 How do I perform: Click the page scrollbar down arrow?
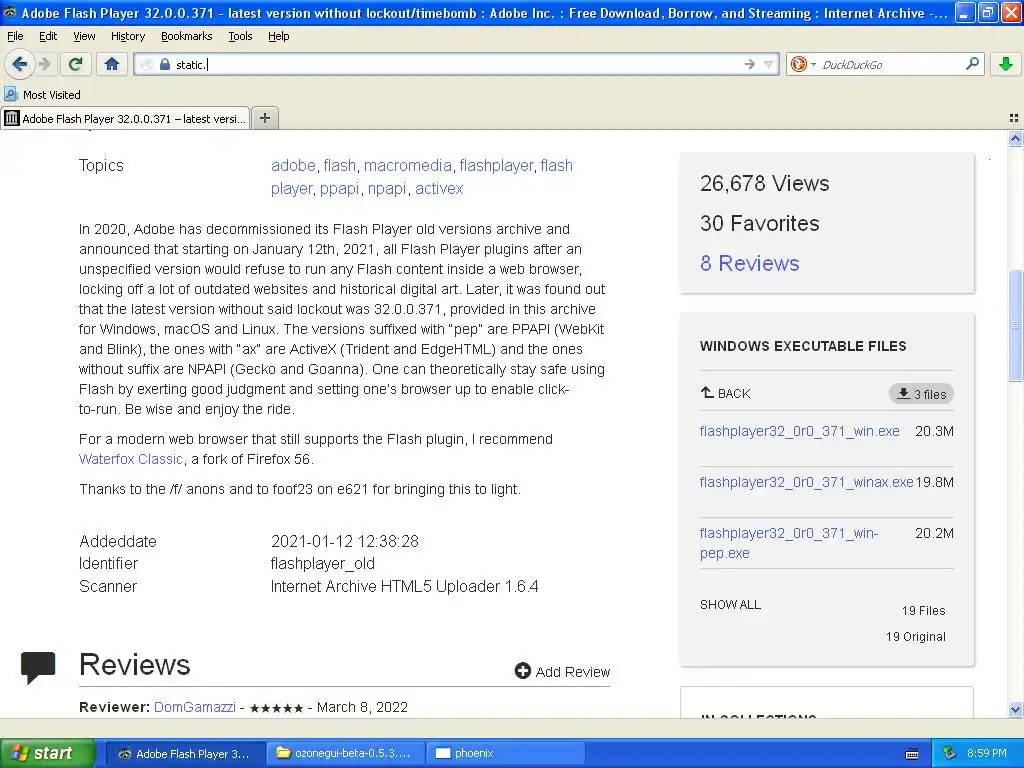[1015, 709]
